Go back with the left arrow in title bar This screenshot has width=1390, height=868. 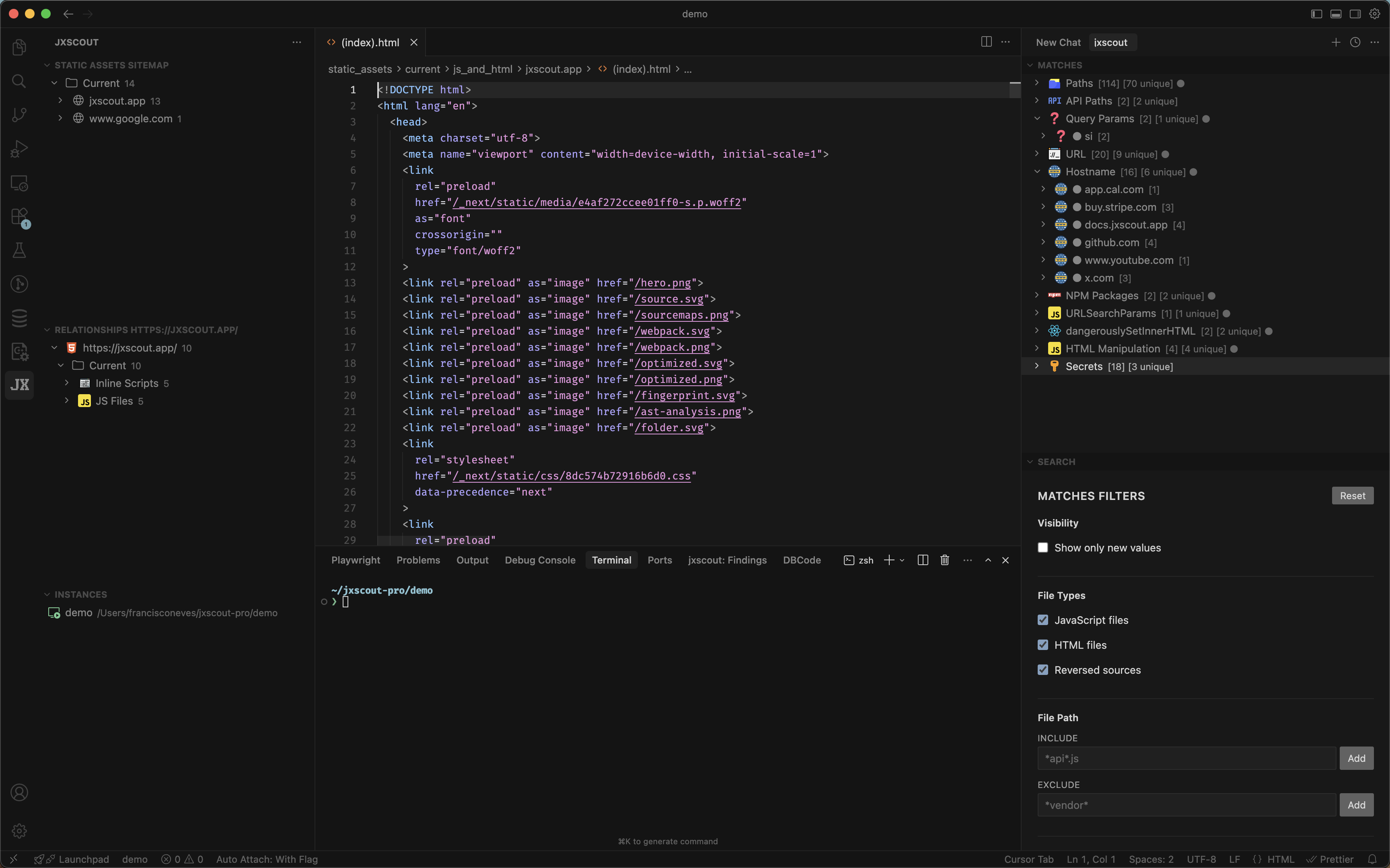click(68, 14)
